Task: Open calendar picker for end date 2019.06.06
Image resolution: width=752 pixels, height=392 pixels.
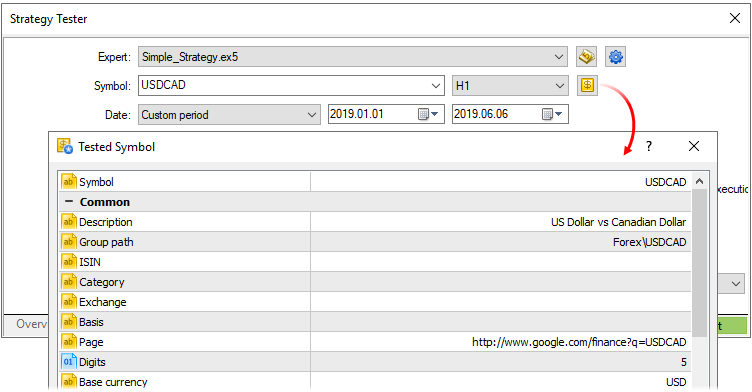Action: tap(552, 114)
